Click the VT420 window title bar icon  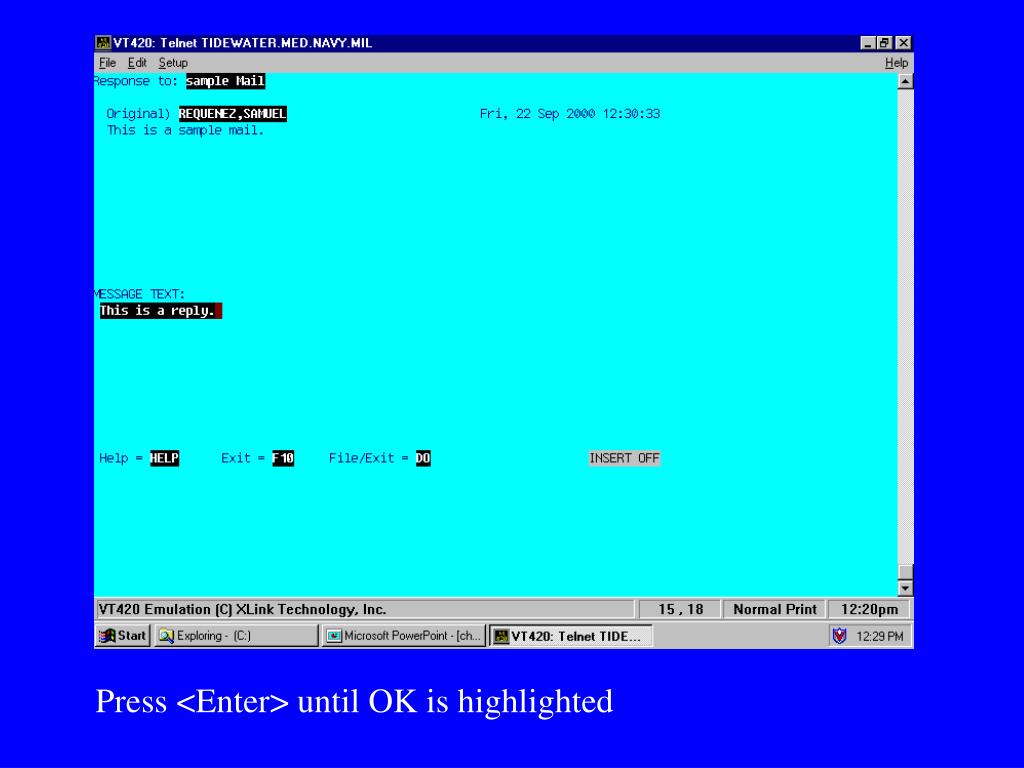tap(103, 43)
